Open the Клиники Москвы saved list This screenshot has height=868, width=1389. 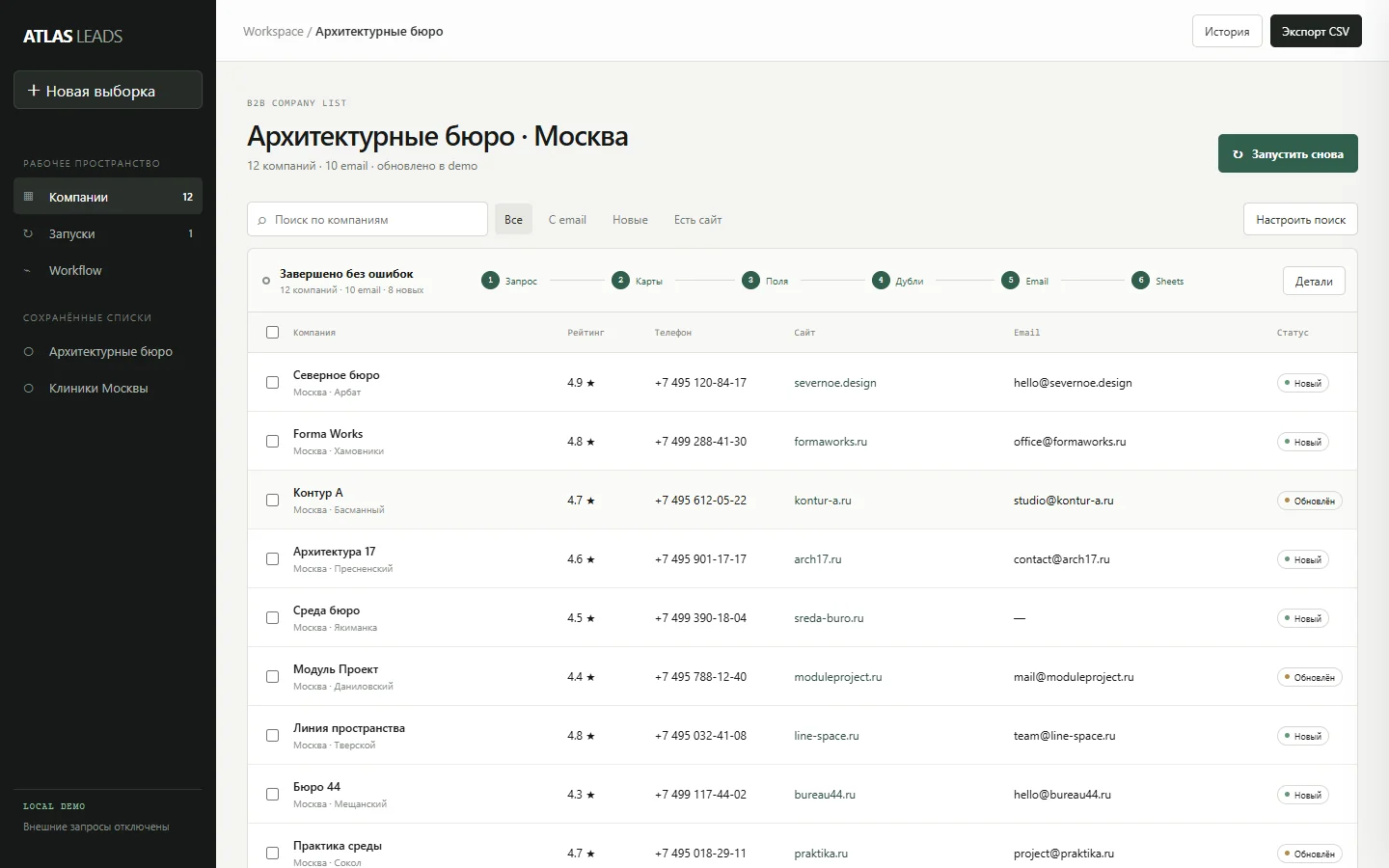pyautogui.click(x=108, y=389)
